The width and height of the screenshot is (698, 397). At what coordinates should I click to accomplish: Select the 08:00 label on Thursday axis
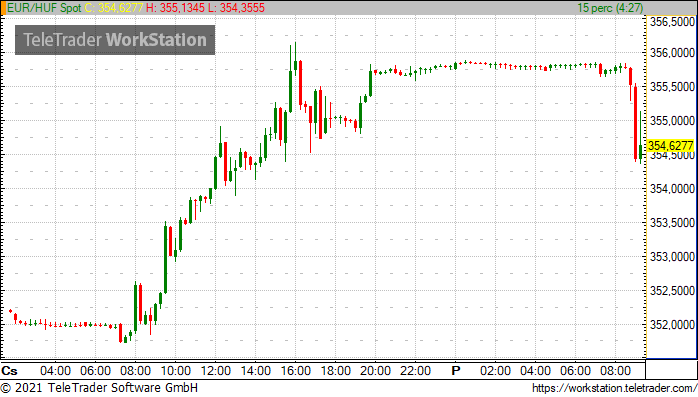[x=135, y=371]
